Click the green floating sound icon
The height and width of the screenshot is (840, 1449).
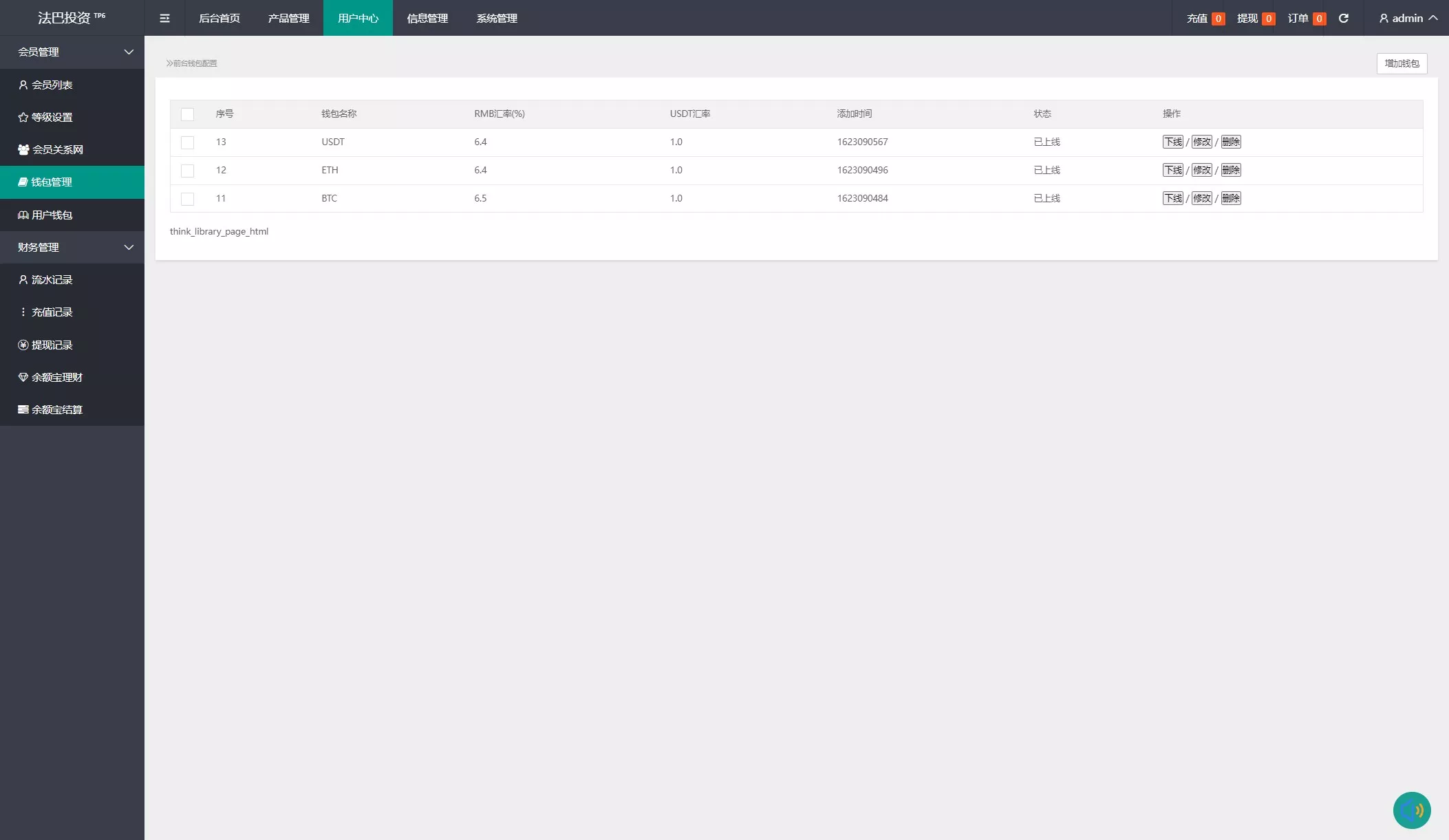click(x=1412, y=810)
